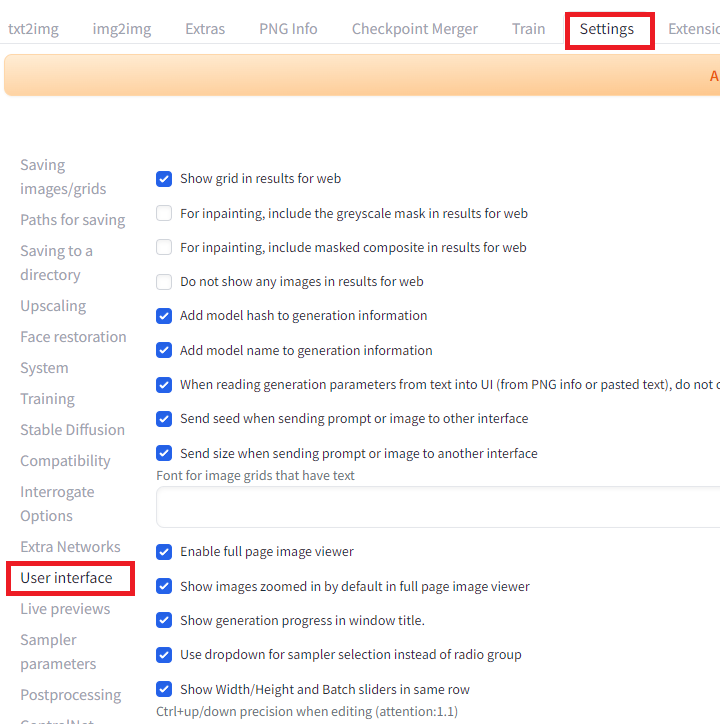Switch to the img2img tab

pyautogui.click(x=122, y=29)
